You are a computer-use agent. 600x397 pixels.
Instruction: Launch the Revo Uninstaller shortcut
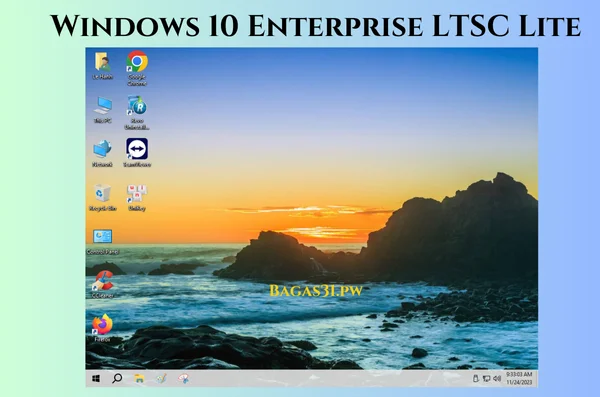[137, 113]
